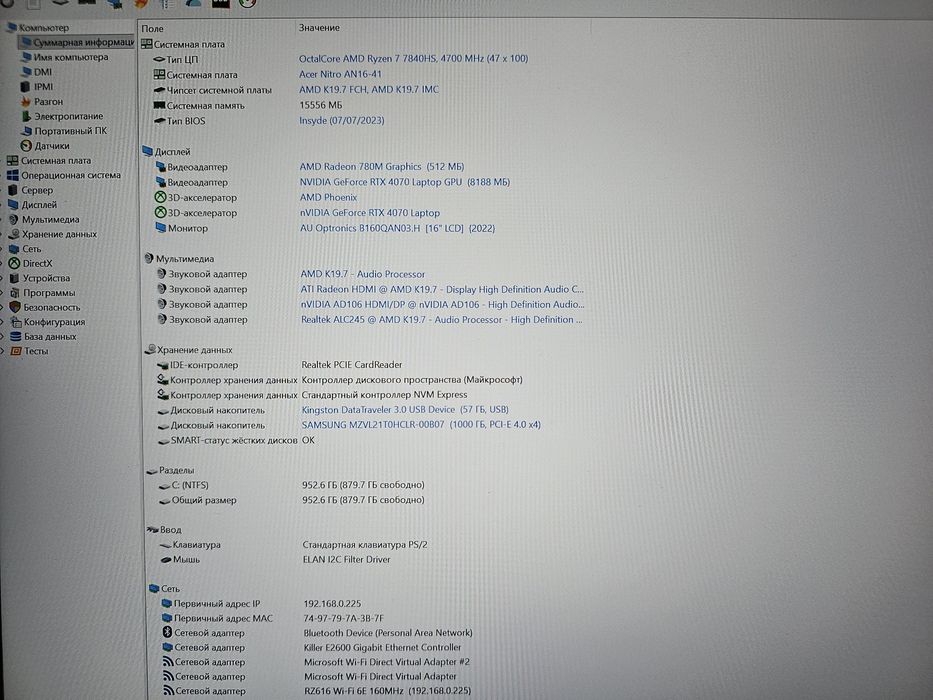This screenshot has width=933, height=700.
Task: Open the Kingston DataTraveler 3.0 USB Device link
Action: point(405,410)
